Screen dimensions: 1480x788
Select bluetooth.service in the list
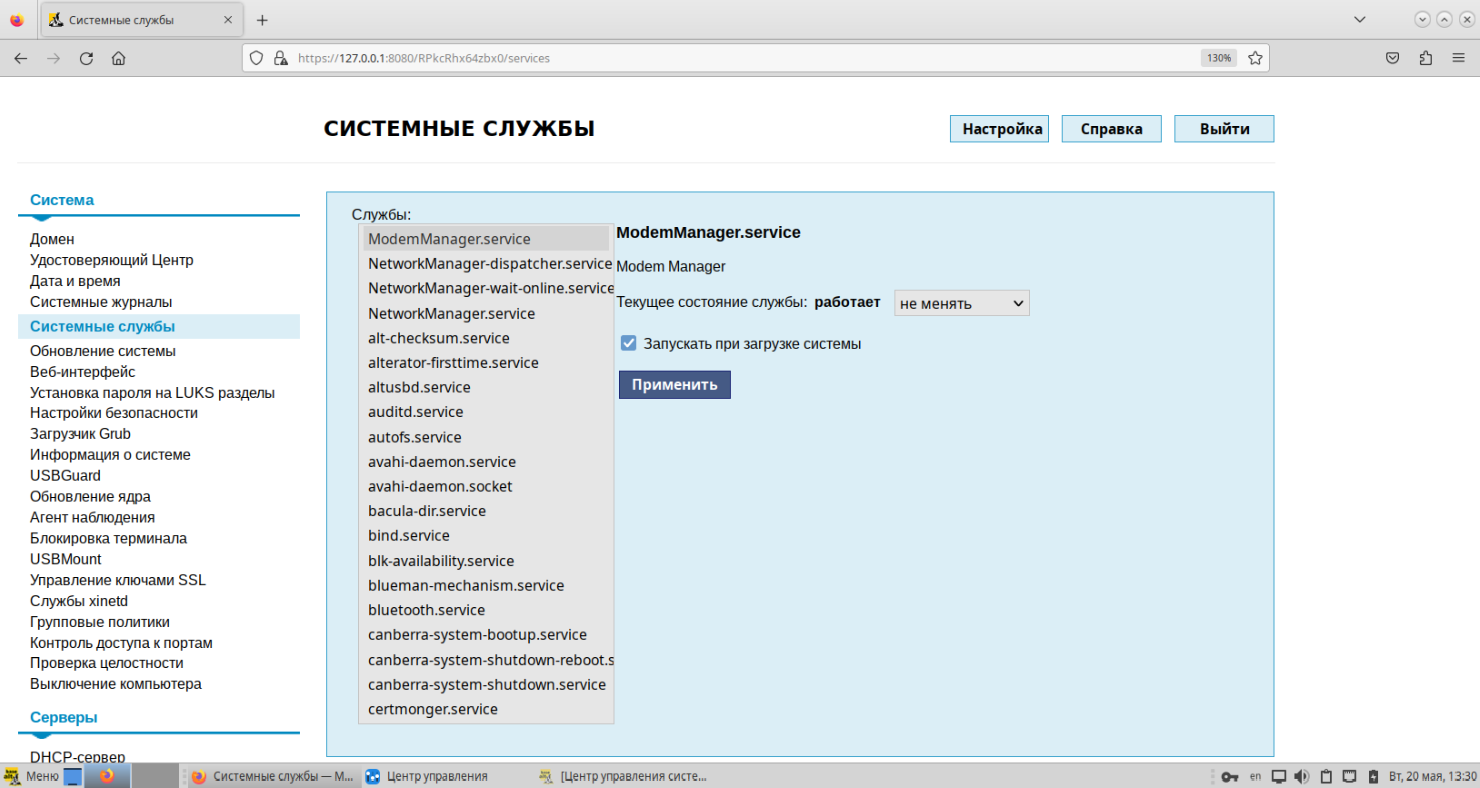pos(487,610)
